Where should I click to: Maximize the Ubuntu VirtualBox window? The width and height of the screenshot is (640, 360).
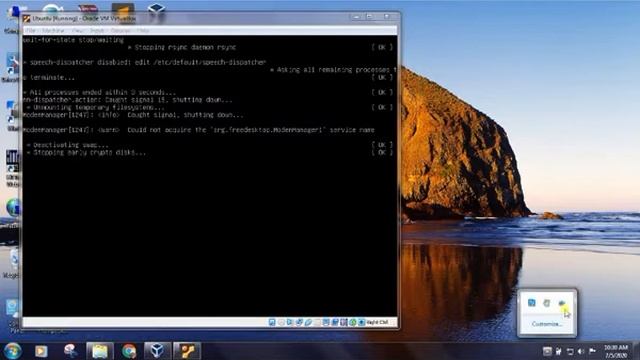(x=369, y=17)
